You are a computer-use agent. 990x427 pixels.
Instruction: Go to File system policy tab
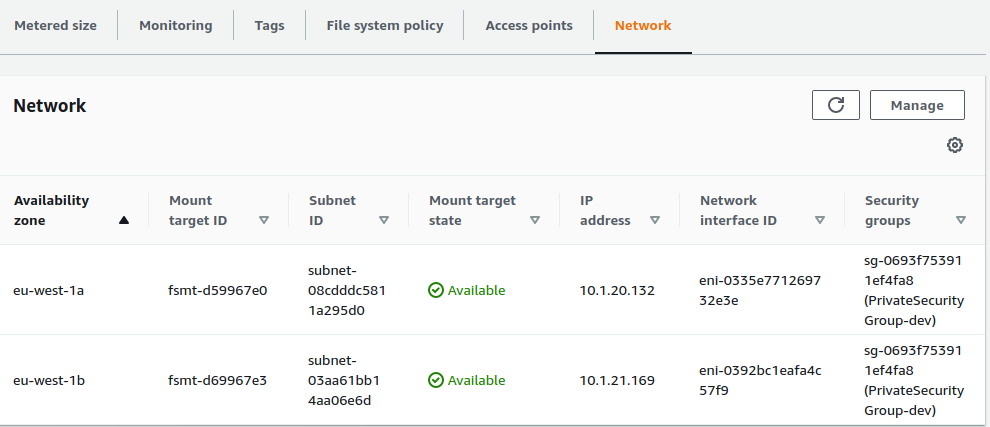[x=385, y=26]
